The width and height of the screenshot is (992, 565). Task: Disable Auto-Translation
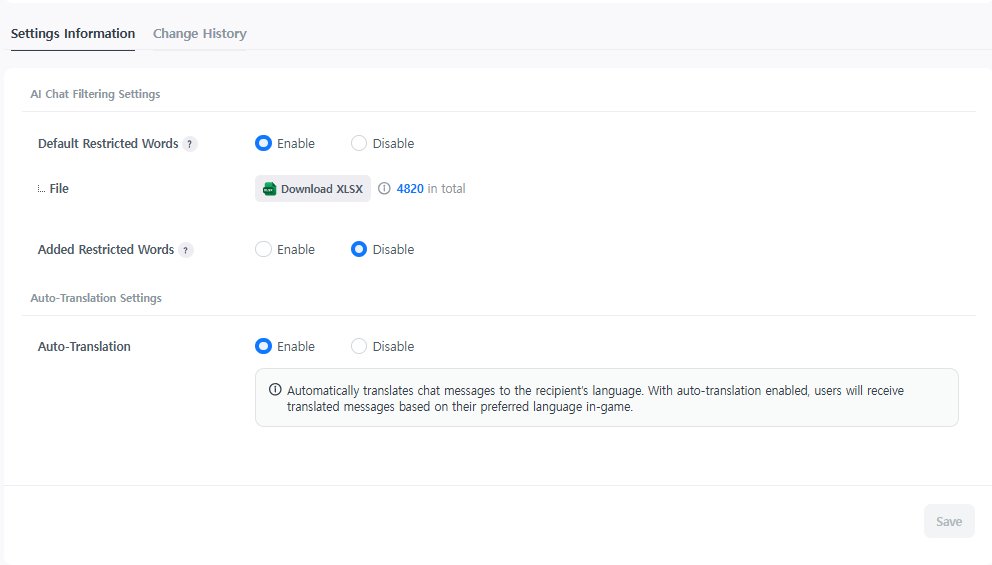pos(359,346)
